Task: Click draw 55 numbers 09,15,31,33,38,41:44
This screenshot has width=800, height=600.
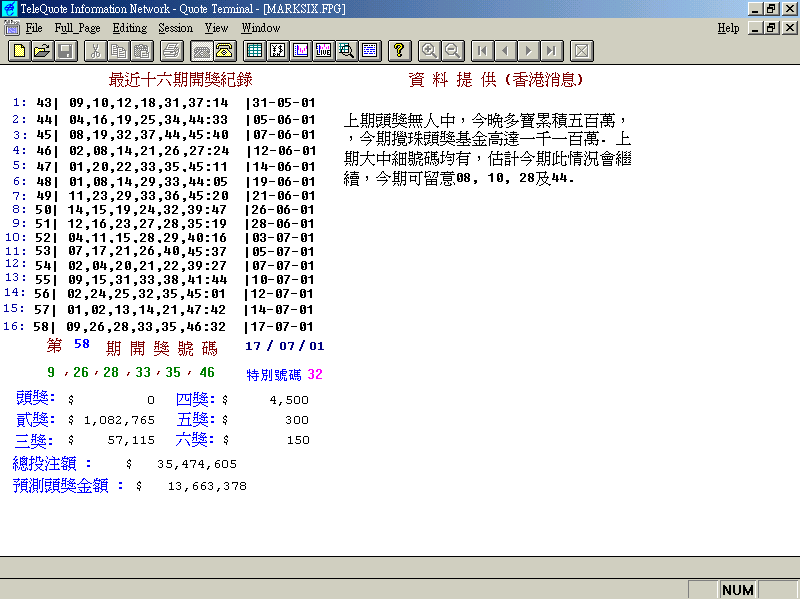Action: coord(147,280)
